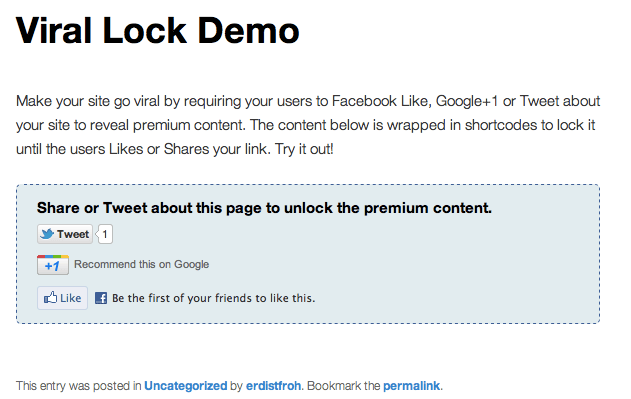
Task: Click 'Bookmark the' text in footer
Action: coord(344,386)
